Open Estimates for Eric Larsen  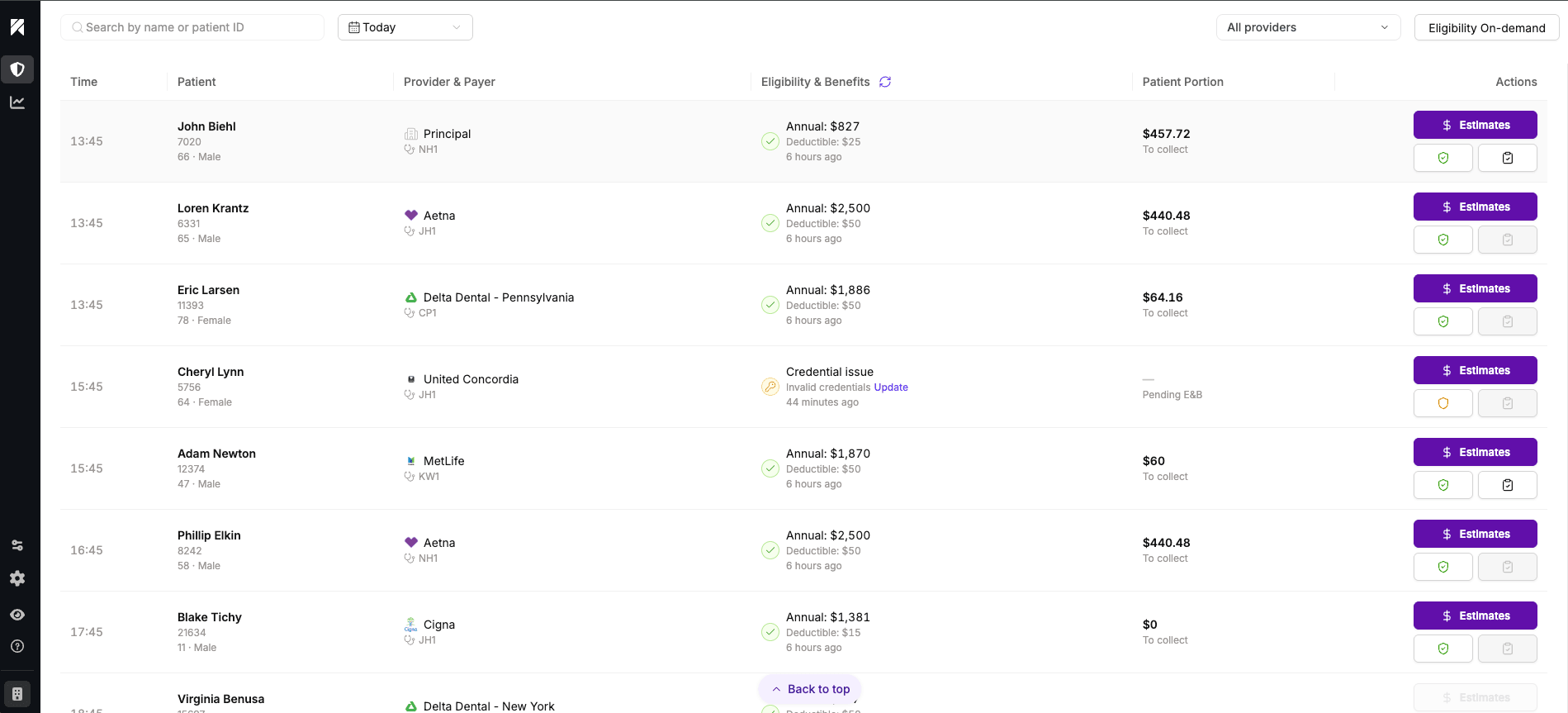(1476, 288)
